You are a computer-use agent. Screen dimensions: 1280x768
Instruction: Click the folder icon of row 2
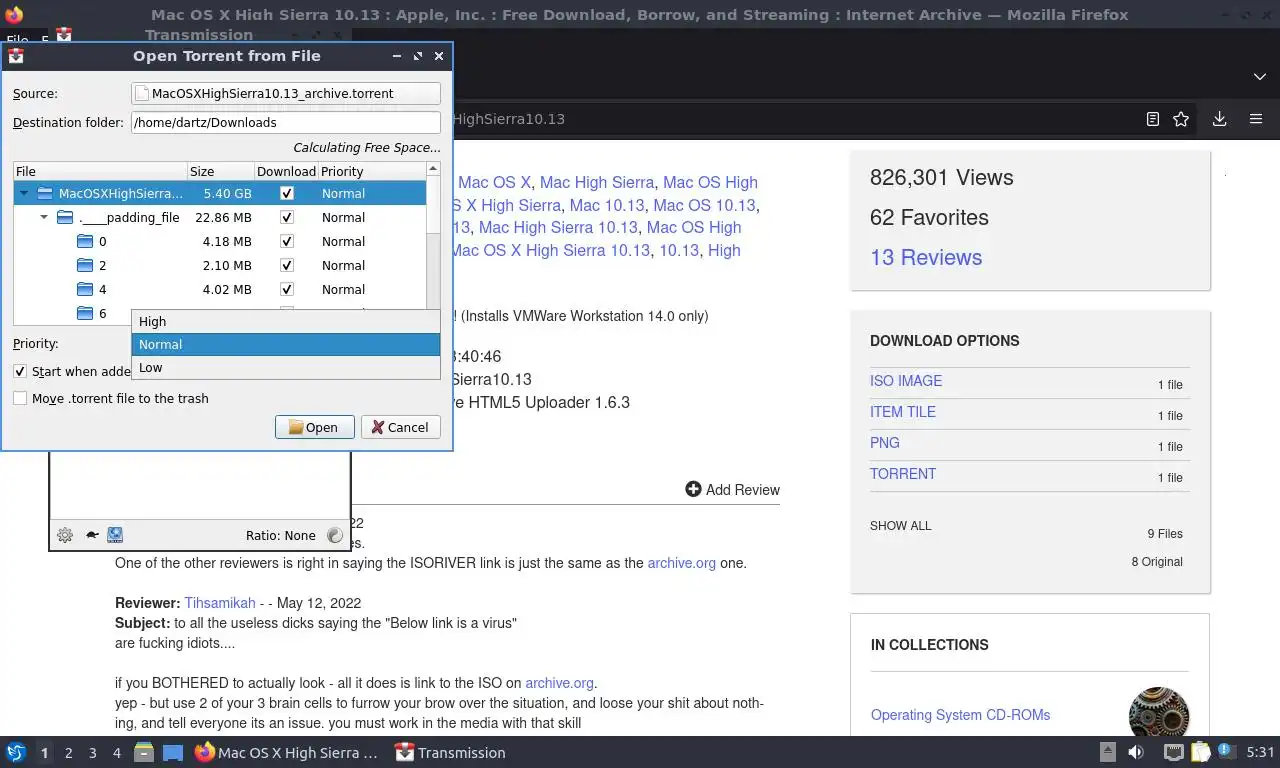85,265
